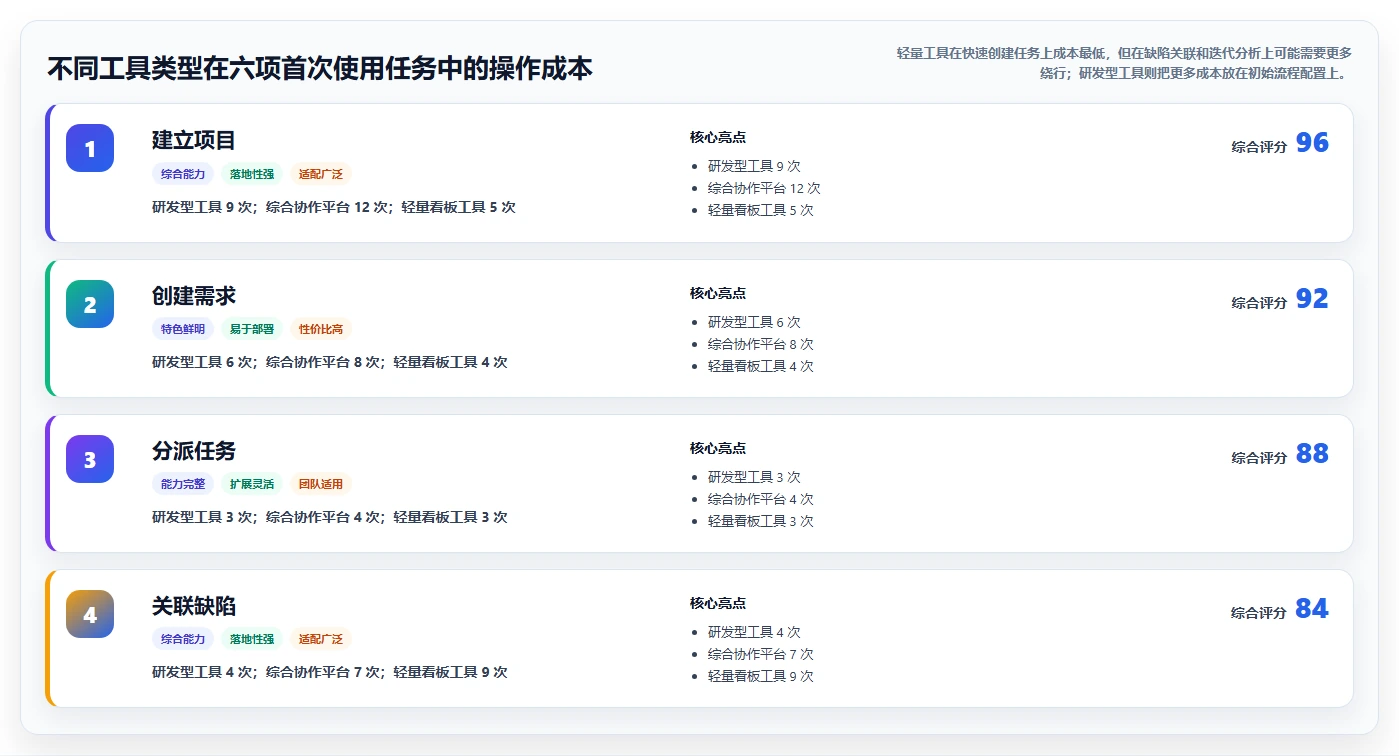Click the 核心亮点 heading in 建立项目 card
The image size is (1399, 756).
pyautogui.click(x=718, y=138)
